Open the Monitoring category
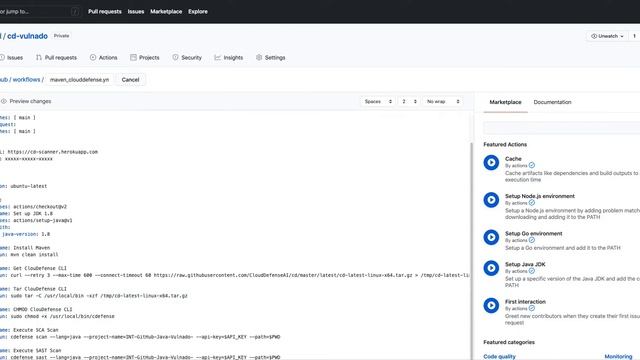This screenshot has width=640, height=360. click(618, 356)
